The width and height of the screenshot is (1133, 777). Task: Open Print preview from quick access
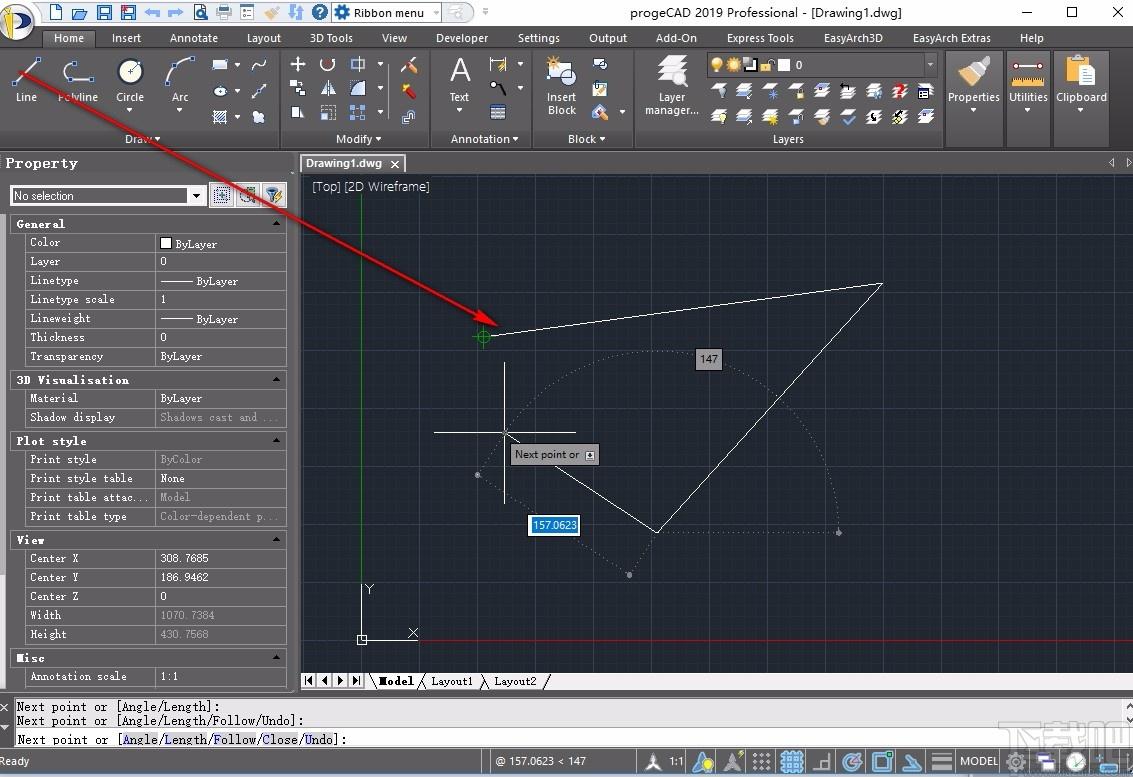pos(200,12)
